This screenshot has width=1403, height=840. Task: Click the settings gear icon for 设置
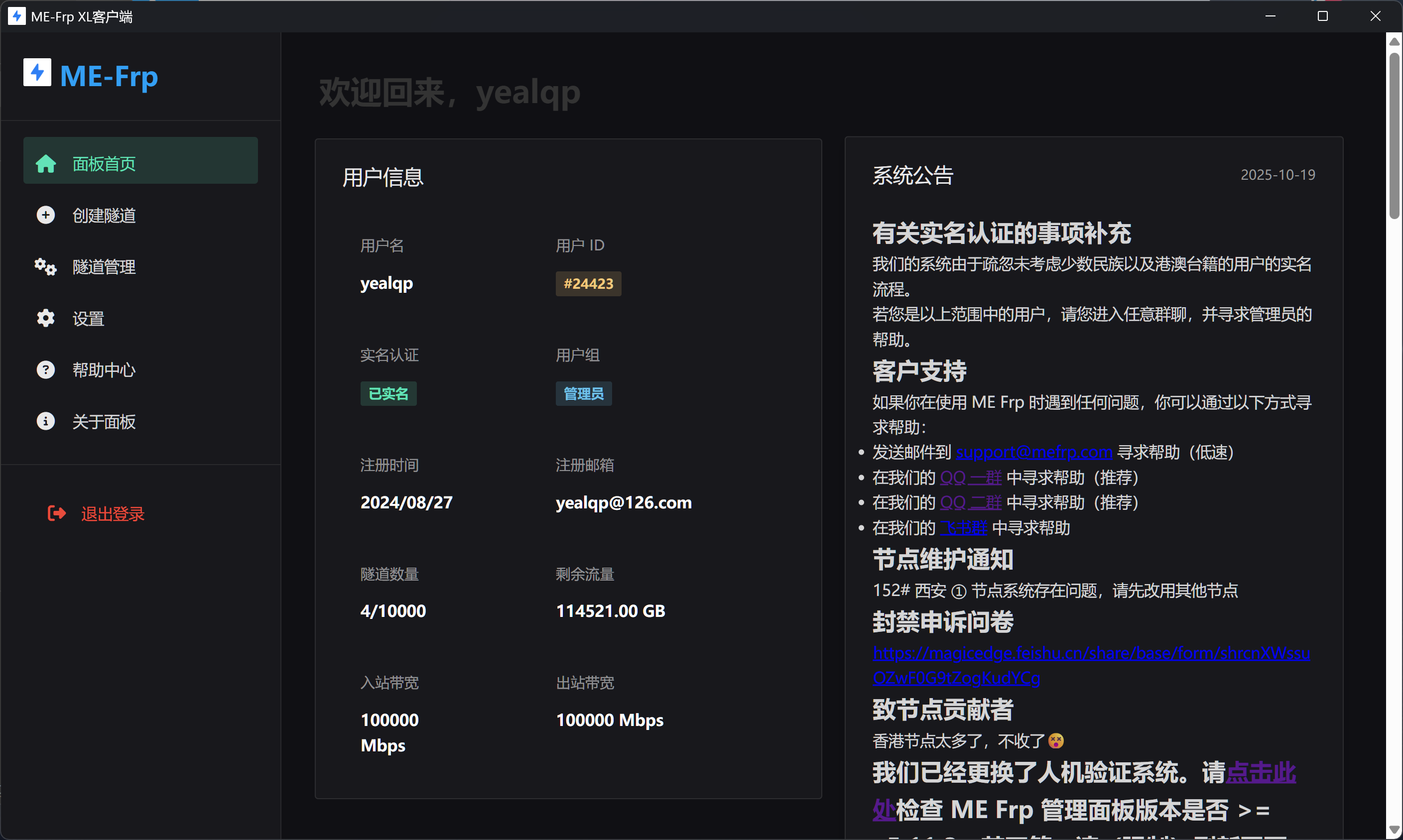[x=45, y=318]
